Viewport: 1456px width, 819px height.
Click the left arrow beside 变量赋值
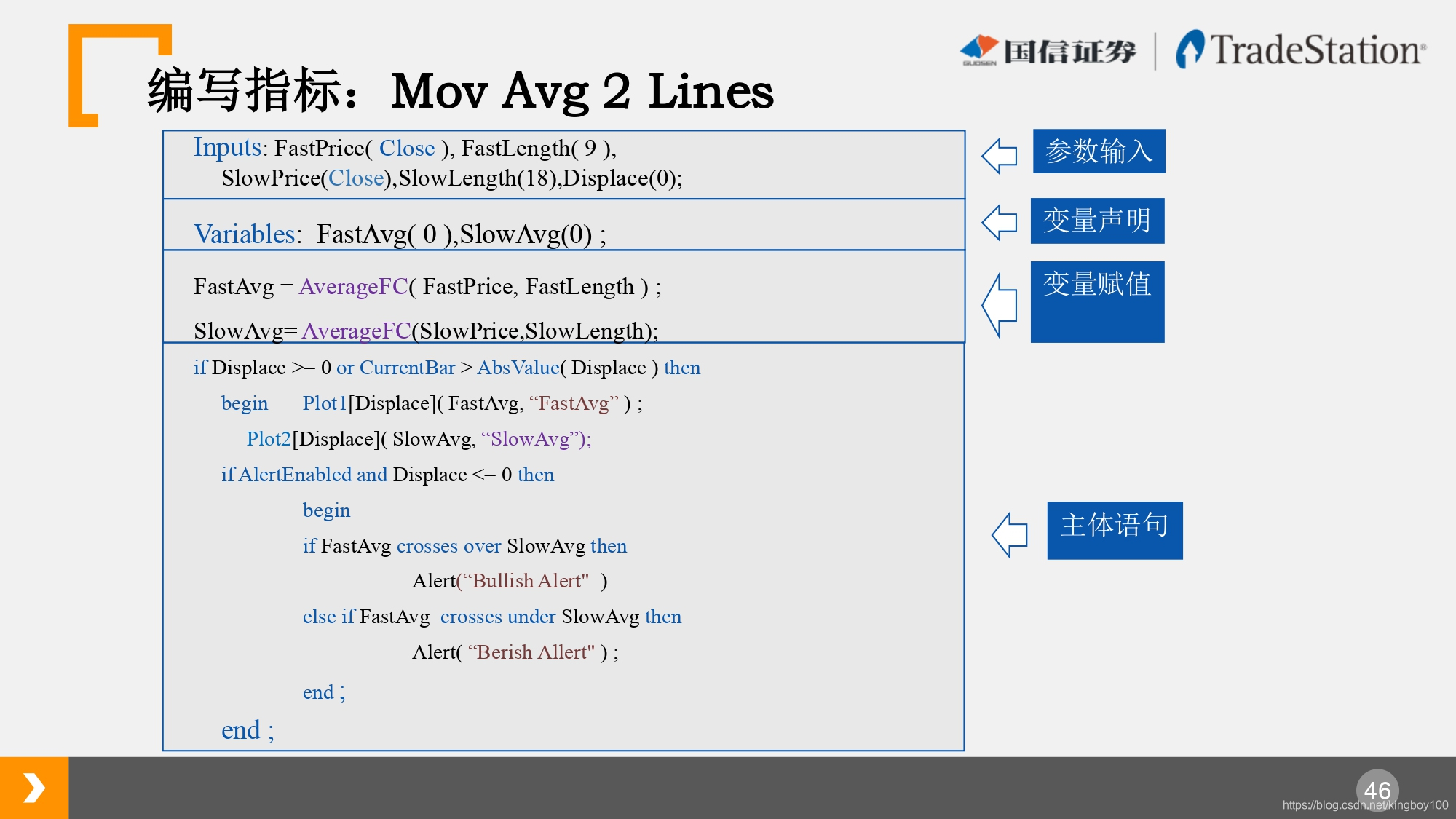point(1000,305)
